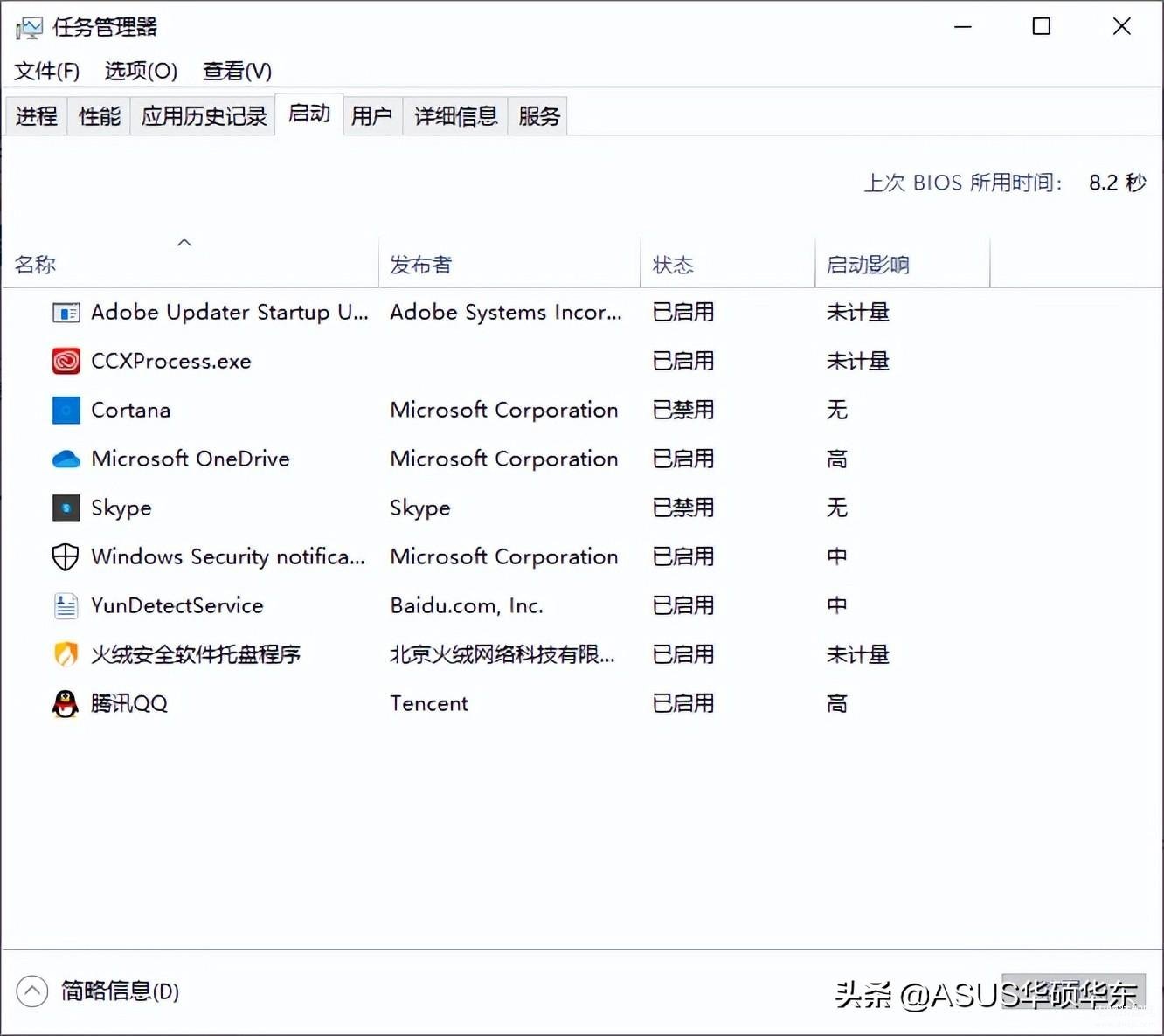Select the Skype entry name
The height and width of the screenshot is (1036, 1164).
(121, 508)
